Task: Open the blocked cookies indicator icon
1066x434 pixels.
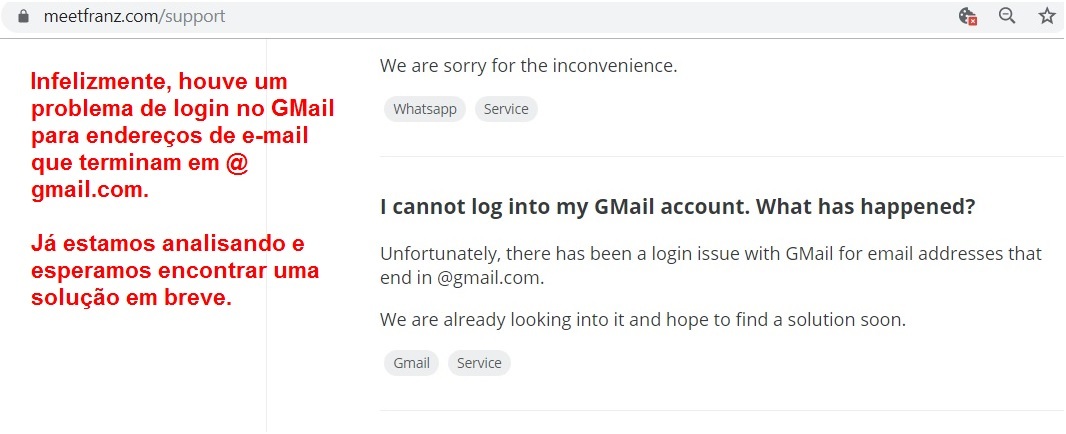Action: click(967, 16)
